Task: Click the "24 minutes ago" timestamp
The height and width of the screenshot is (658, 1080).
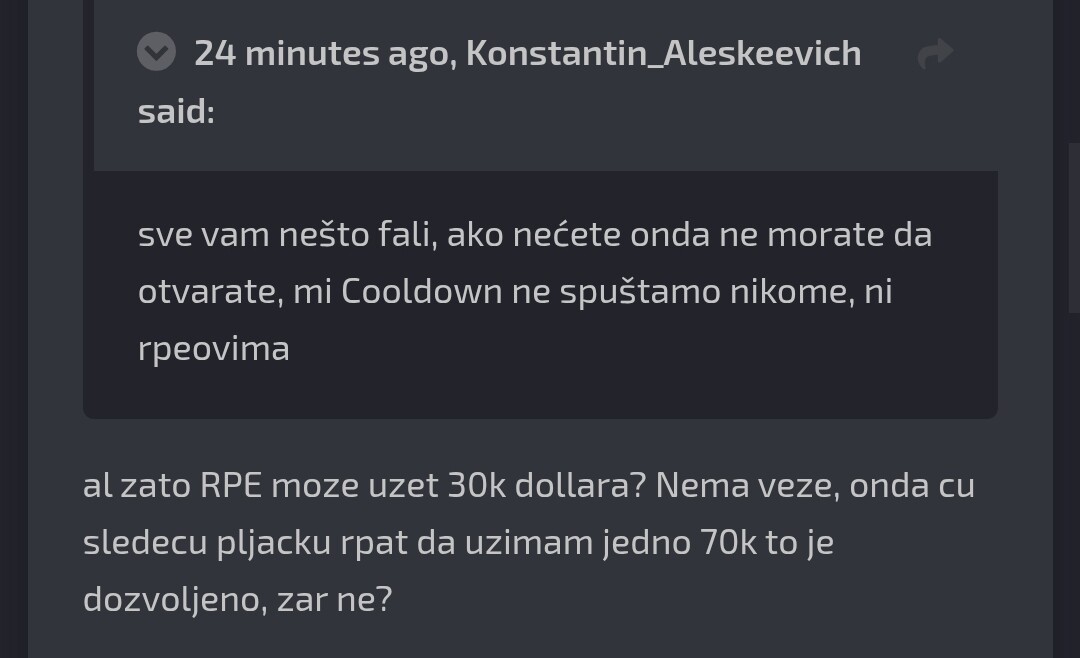Action: pos(324,53)
